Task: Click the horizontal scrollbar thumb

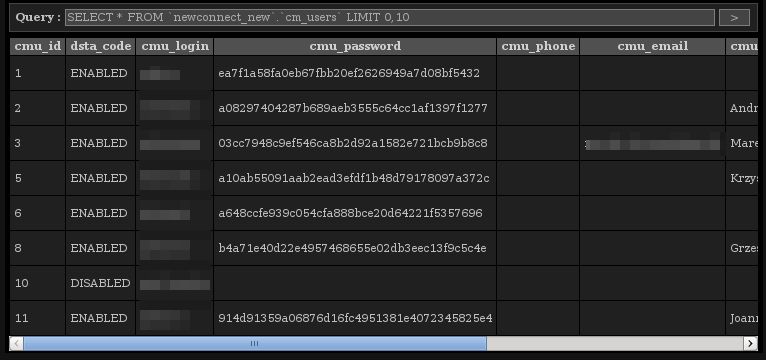Action: click(255, 343)
